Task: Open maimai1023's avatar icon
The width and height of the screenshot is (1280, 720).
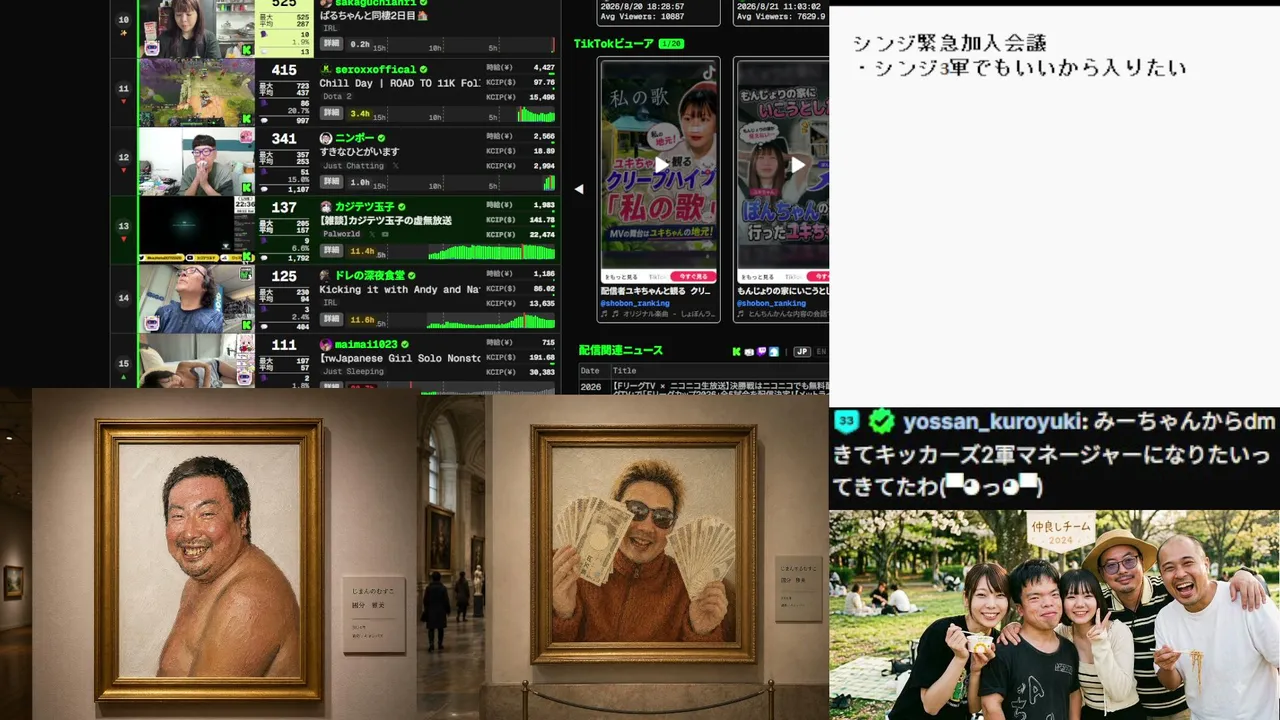Action: [325, 344]
